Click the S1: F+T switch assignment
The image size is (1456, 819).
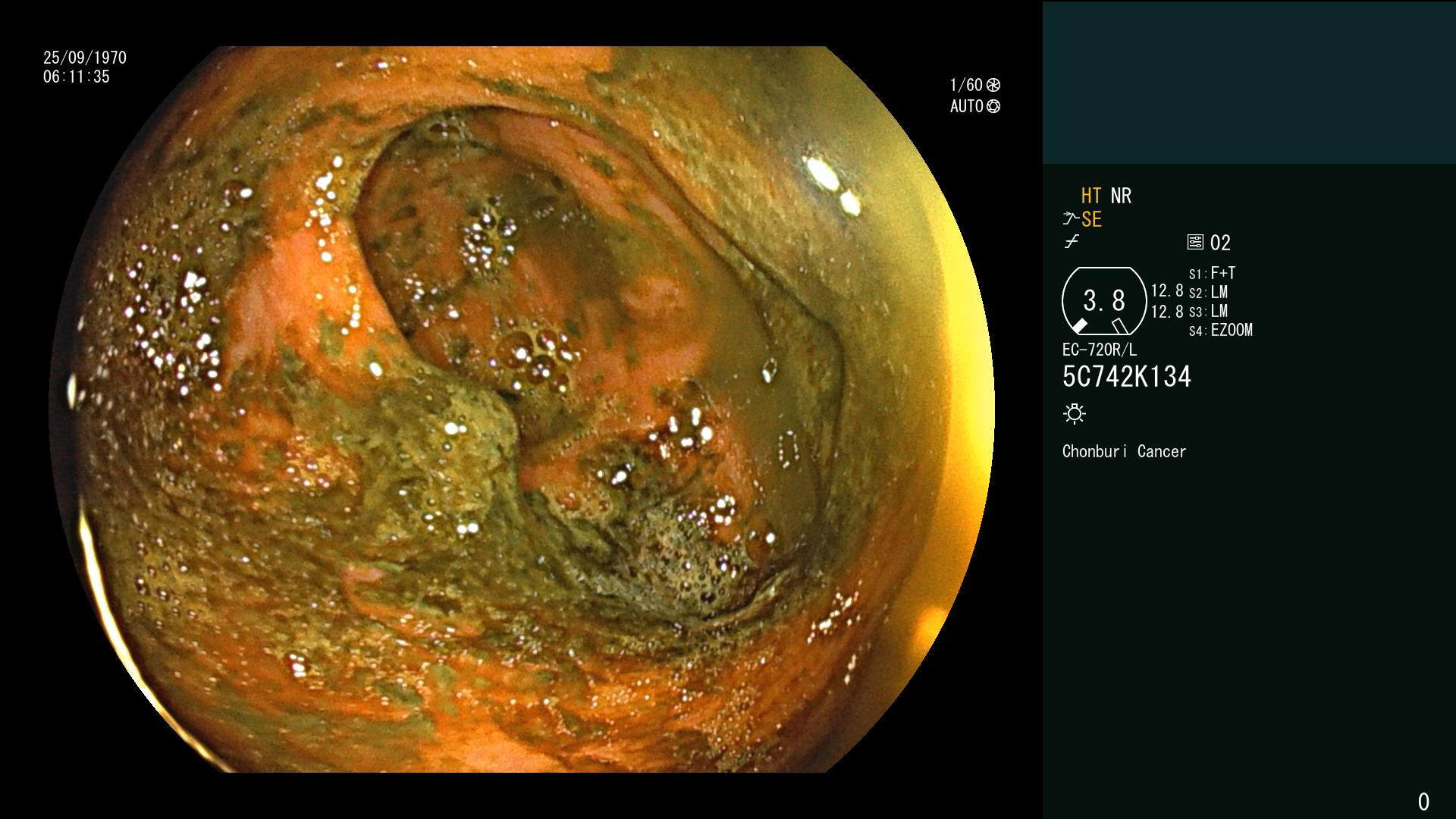point(1212,273)
